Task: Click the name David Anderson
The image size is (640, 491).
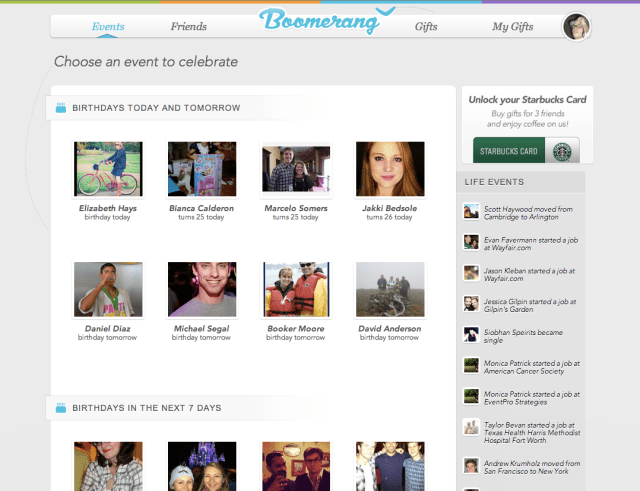Action: [389, 329]
